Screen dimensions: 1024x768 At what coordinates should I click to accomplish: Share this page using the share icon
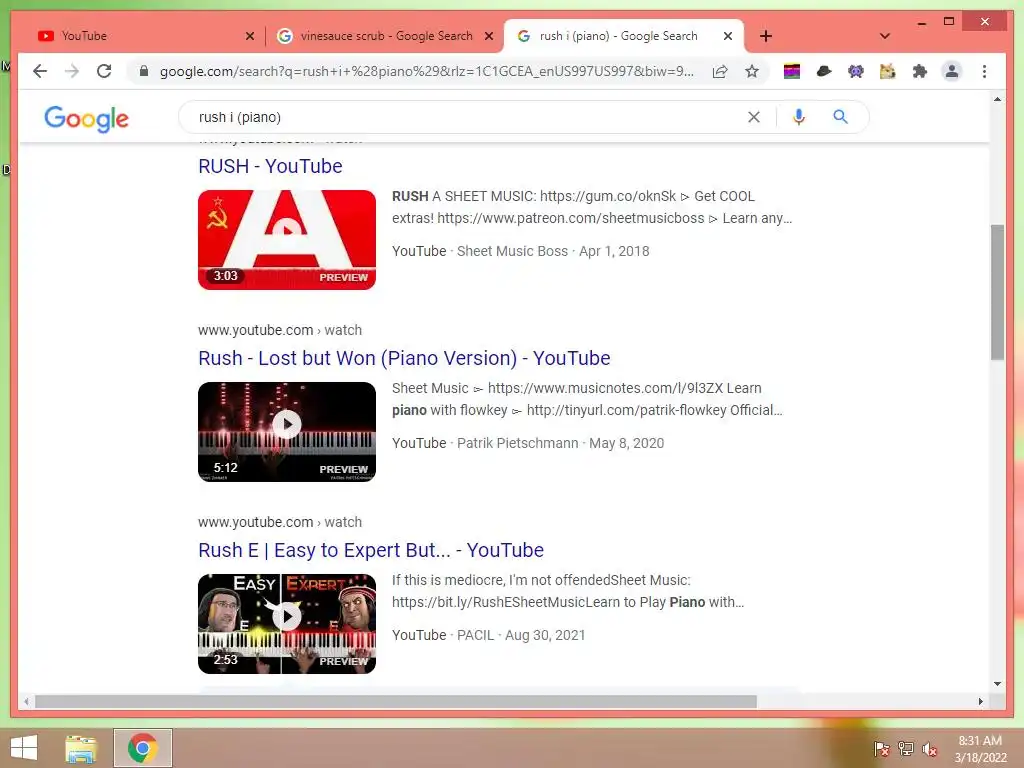pyautogui.click(x=720, y=71)
